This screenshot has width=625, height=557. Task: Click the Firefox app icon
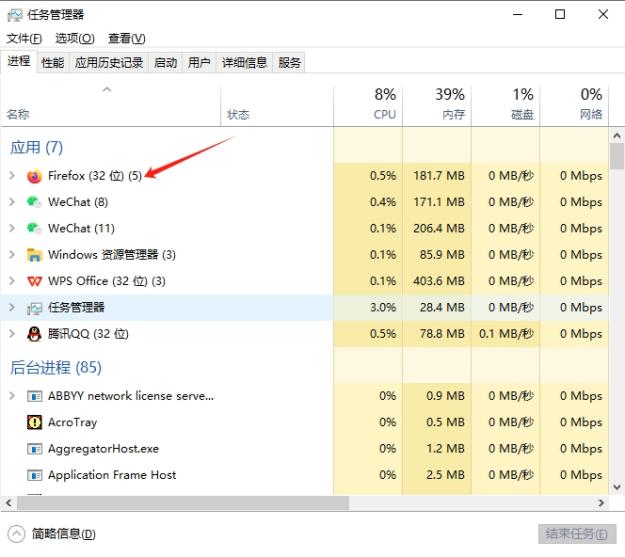[34, 176]
